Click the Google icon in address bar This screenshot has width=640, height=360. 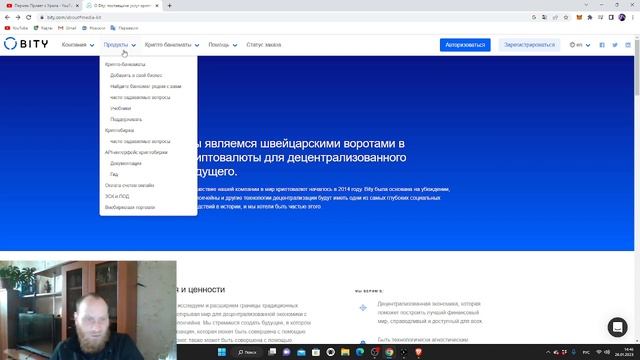(534, 18)
